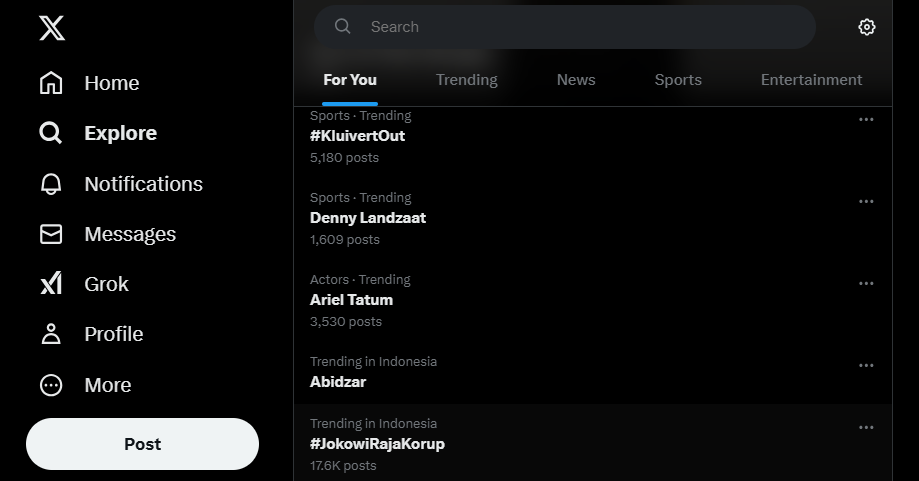
Task: Expand more options for #KluivertOut trend
Action: point(866,120)
